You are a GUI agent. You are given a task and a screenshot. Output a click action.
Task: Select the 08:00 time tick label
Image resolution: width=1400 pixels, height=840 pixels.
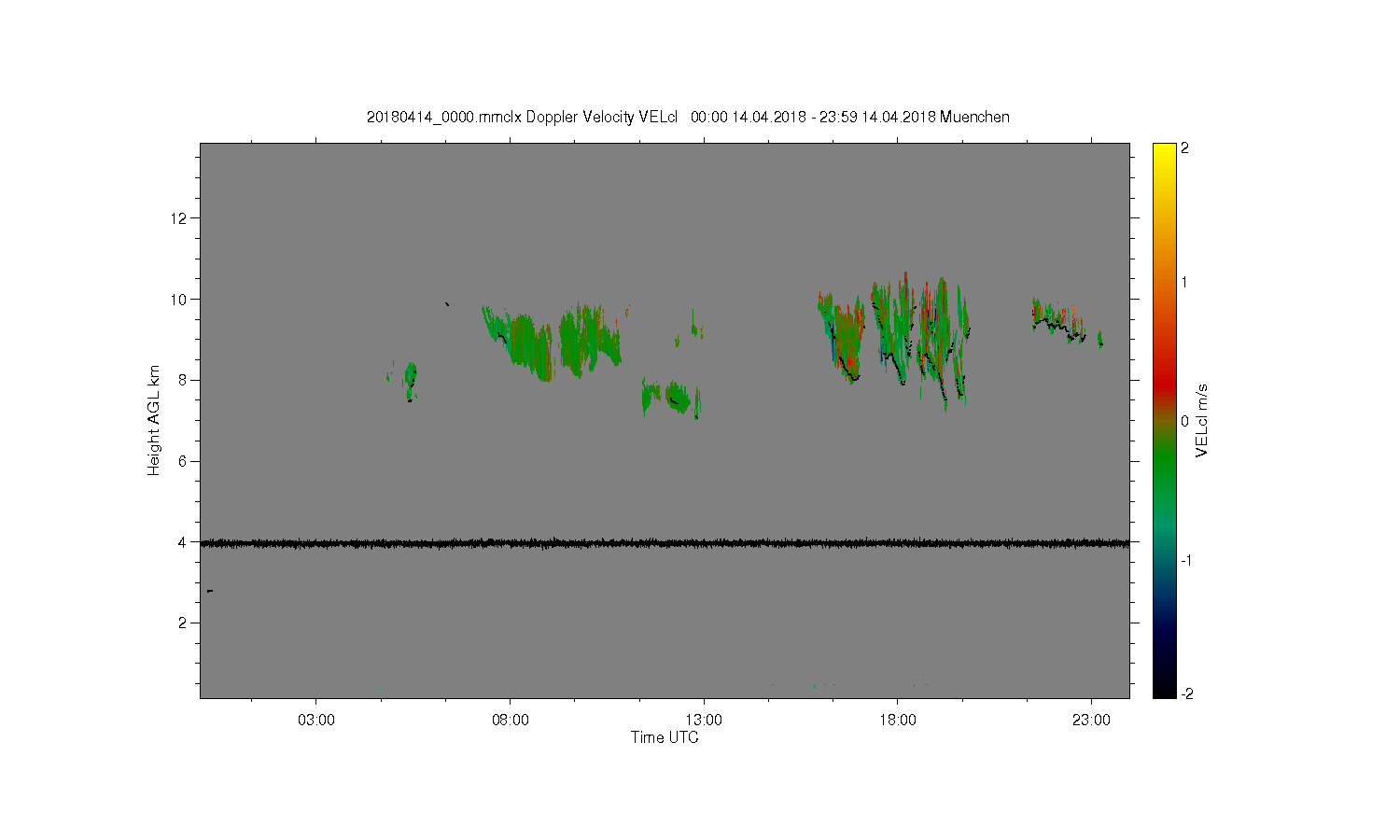click(511, 720)
